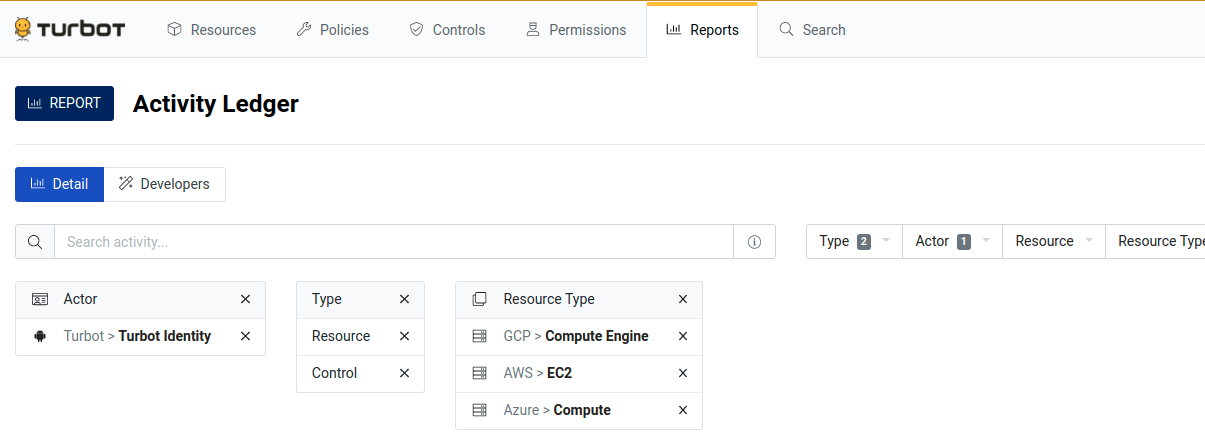Click the info icon next to search field

coord(755,242)
